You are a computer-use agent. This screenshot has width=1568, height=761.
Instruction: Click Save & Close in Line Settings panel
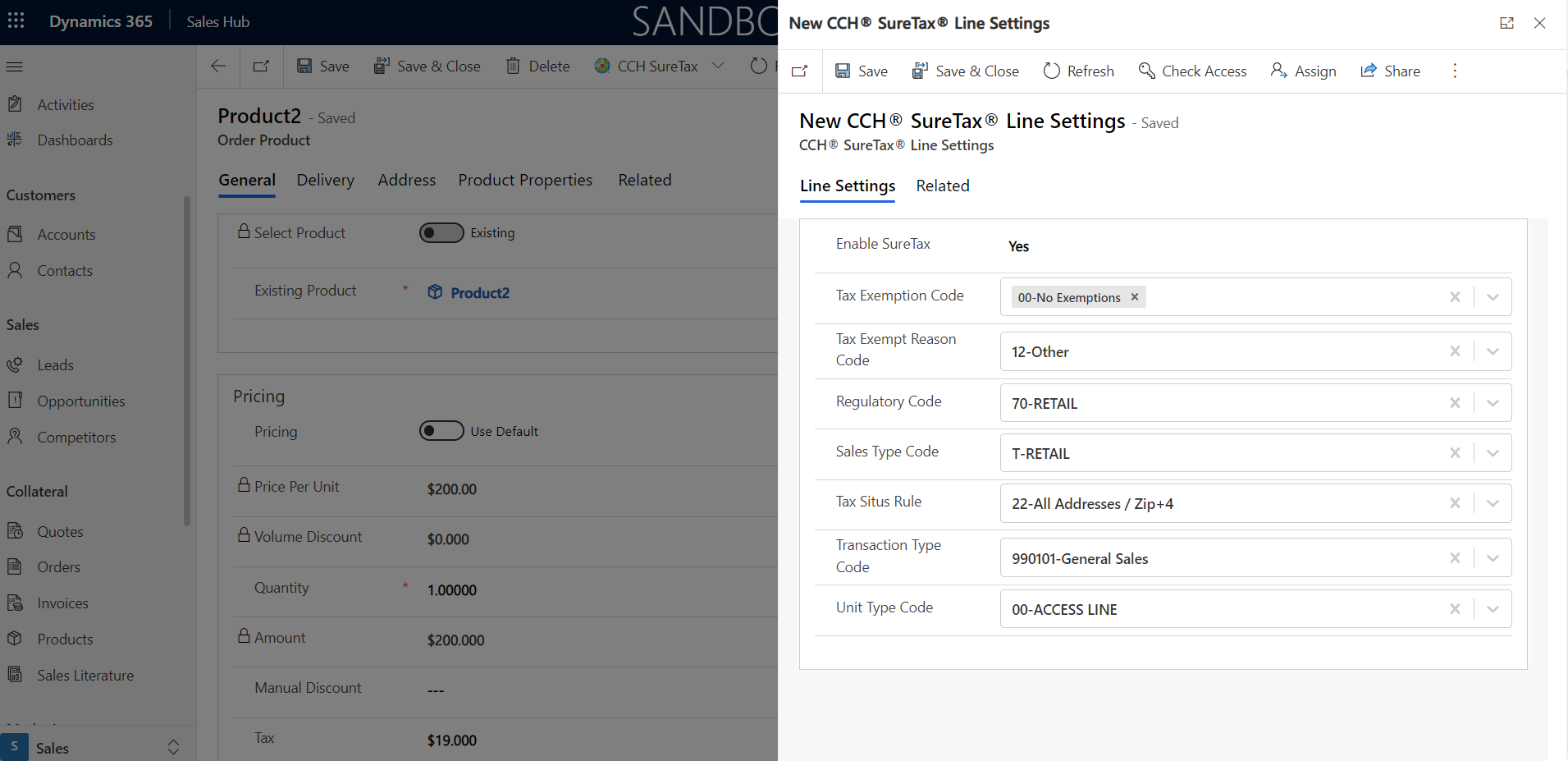(x=966, y=71)
